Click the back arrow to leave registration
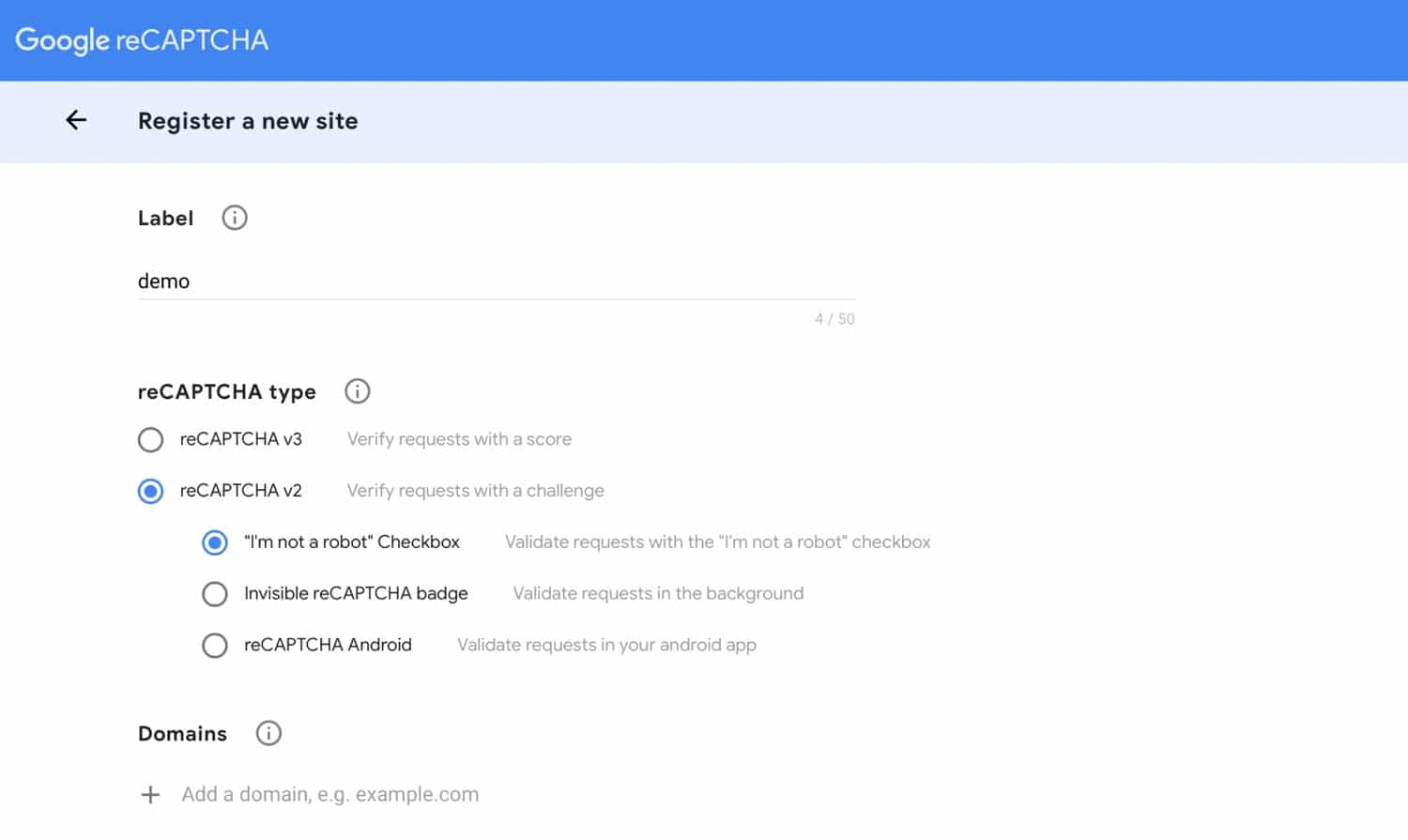 75,120
